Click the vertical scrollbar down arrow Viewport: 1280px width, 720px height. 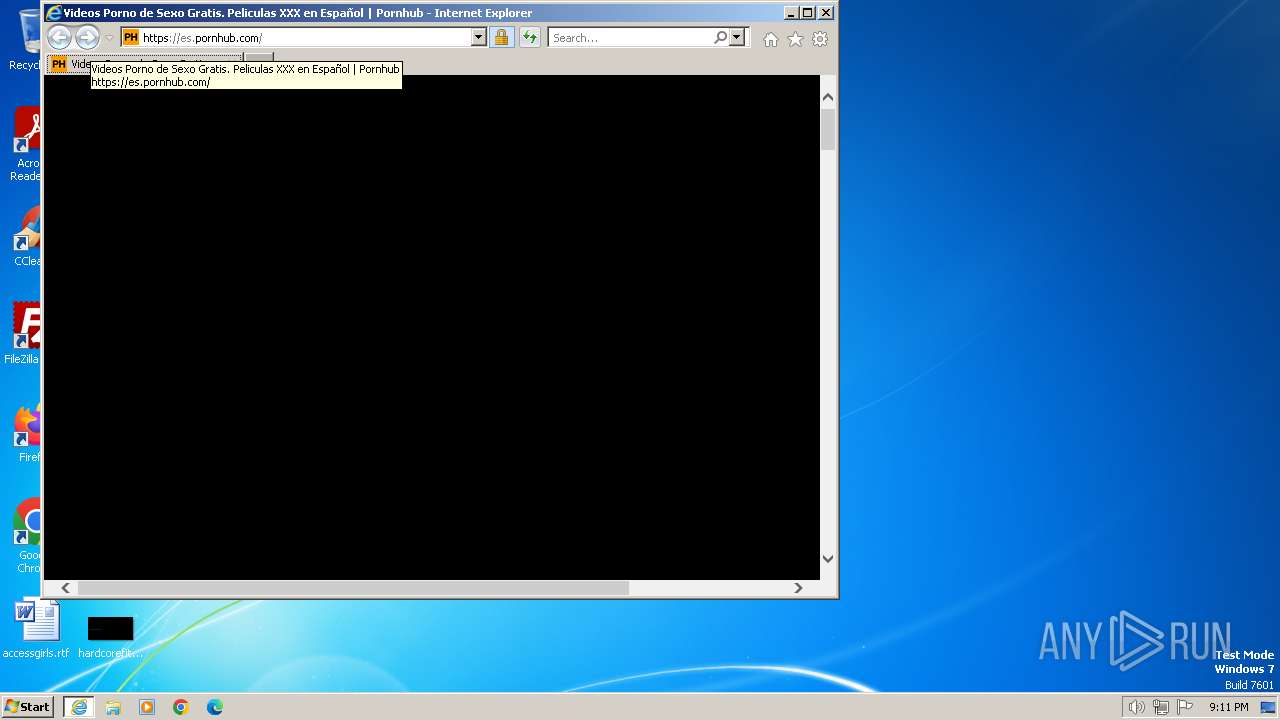pyautogui.click(x=828, y=559)
